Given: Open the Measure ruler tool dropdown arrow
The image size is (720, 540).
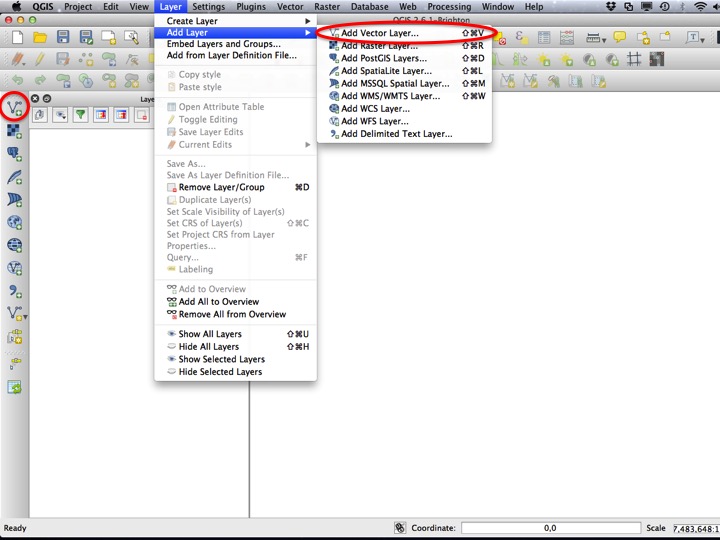Looking at the screenshot, I should [604, 40].
